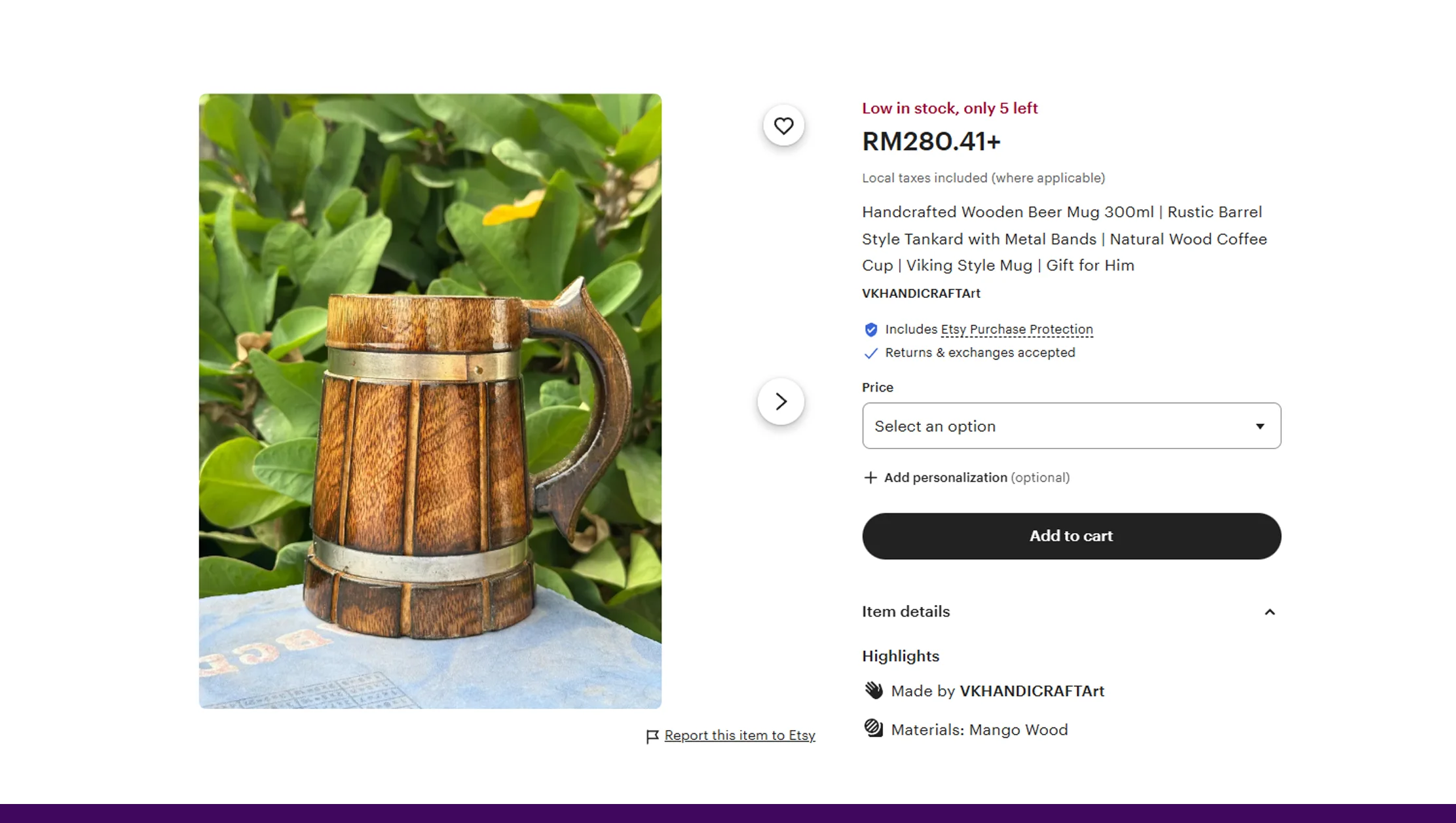Image resolution: width=1456 pixels, height=823 pixels.
Task: Click the Item details heading
Action: [906, 612]
